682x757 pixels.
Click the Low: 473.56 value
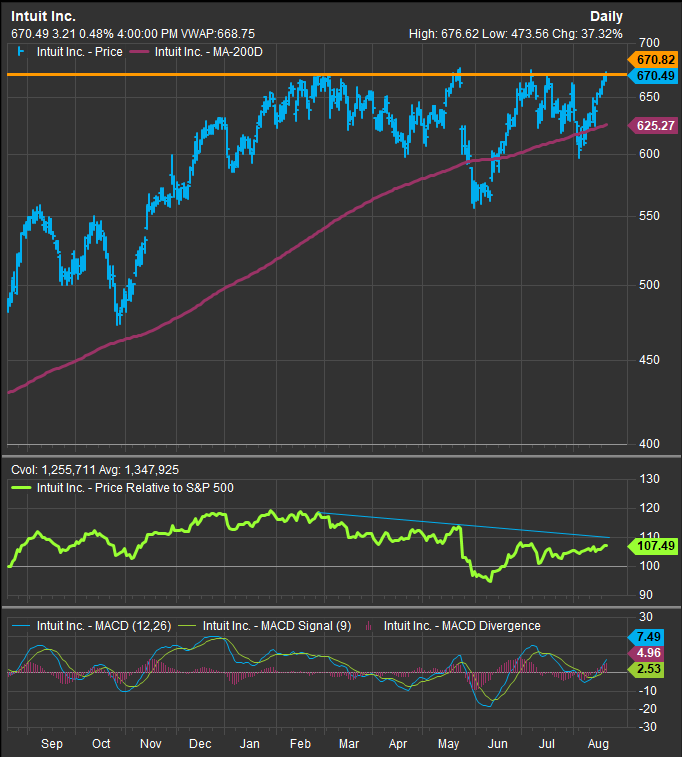pos(515,34)
